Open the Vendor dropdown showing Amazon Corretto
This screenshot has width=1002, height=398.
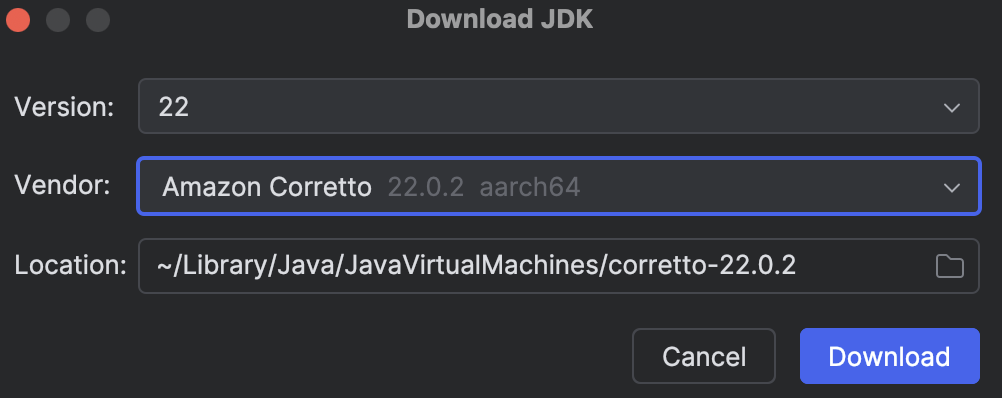(559, 187)
